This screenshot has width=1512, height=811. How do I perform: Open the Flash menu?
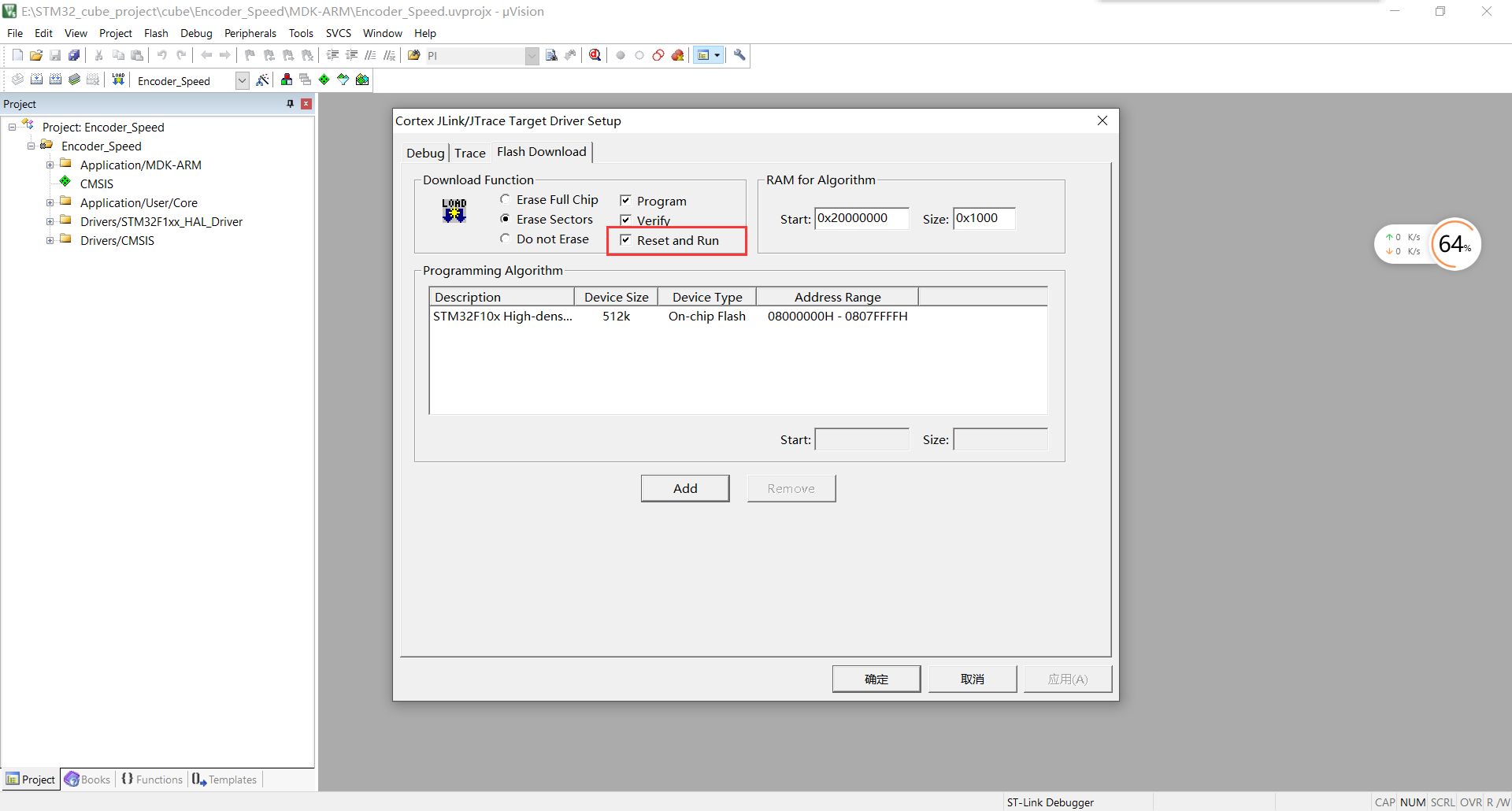pyautogui.click(x=156, y=33)
